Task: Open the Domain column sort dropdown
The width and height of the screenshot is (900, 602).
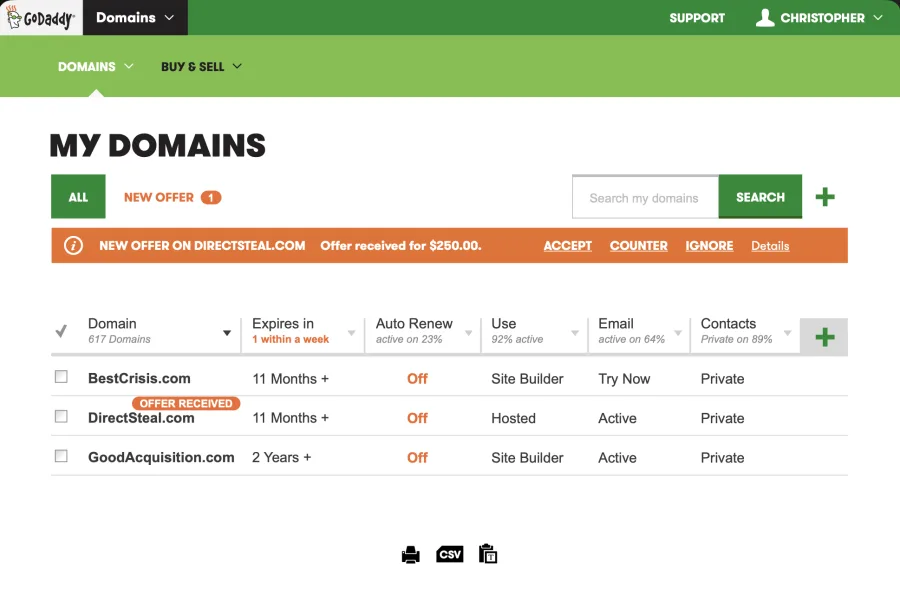Action: tap(227, 333)
